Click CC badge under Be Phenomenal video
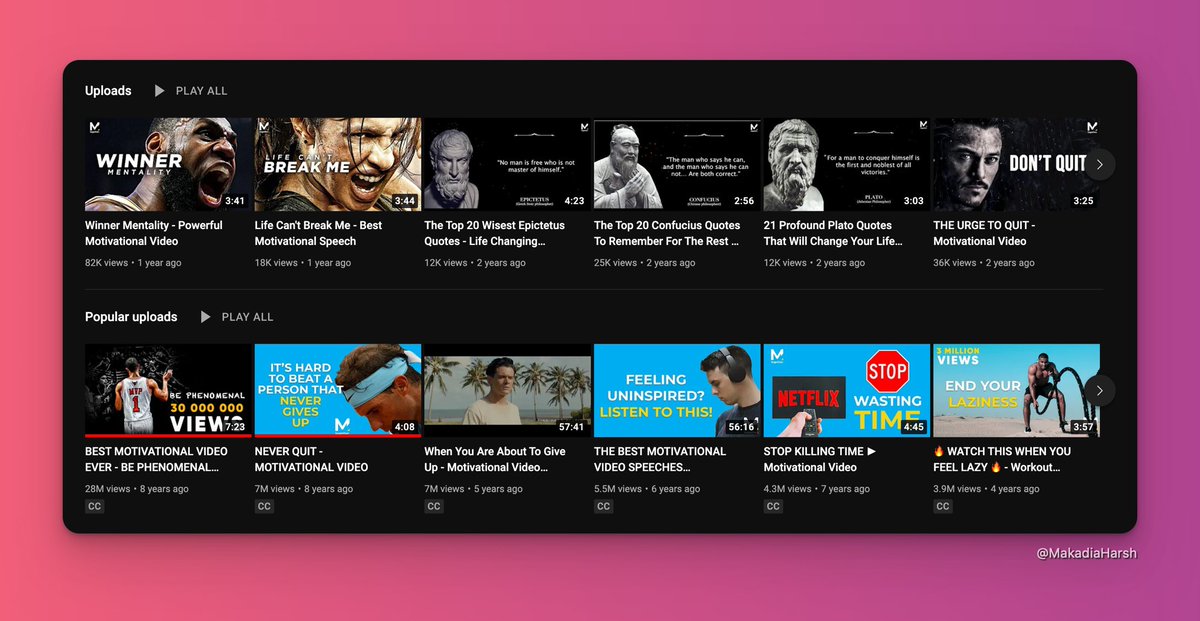The height and width of the screenshot is (621, 1200). (x=94, y=506)
